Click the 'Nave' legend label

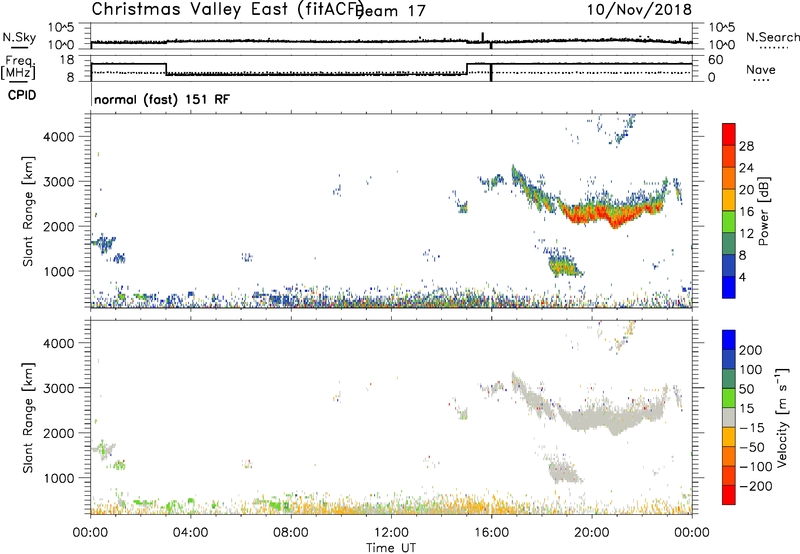pyautogui.click(x=761, y=69)
